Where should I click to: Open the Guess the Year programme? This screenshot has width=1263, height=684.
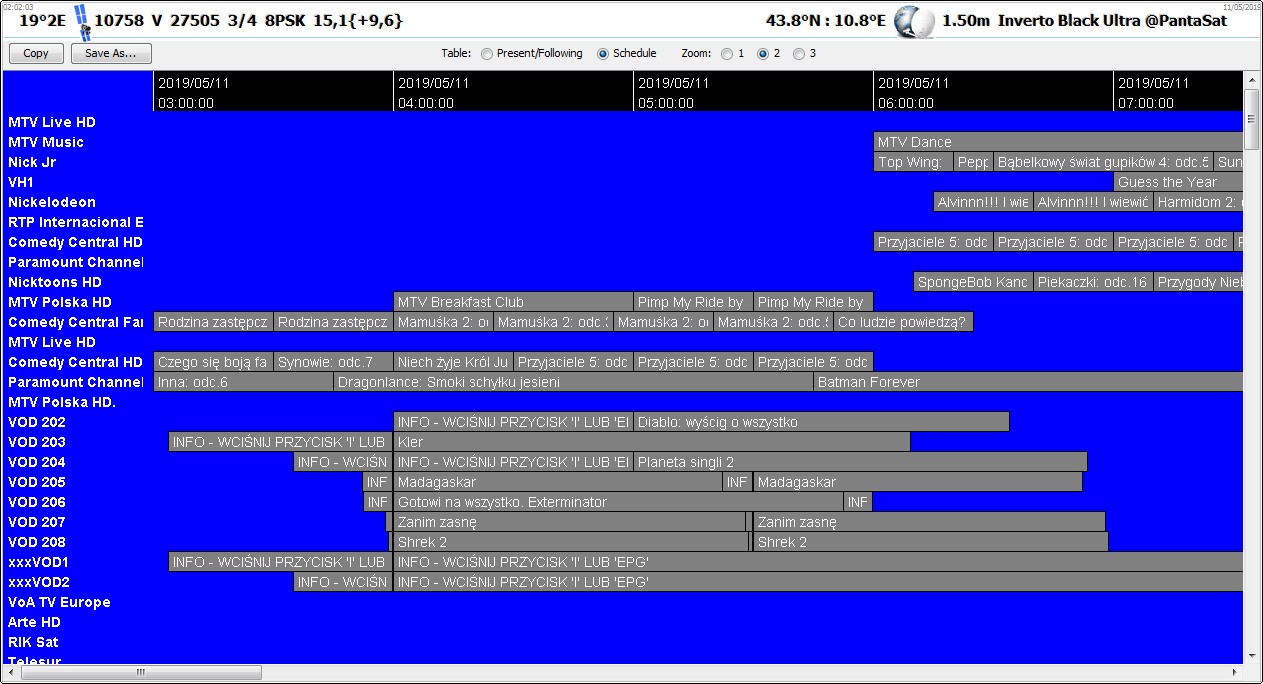pos(1178,182)
